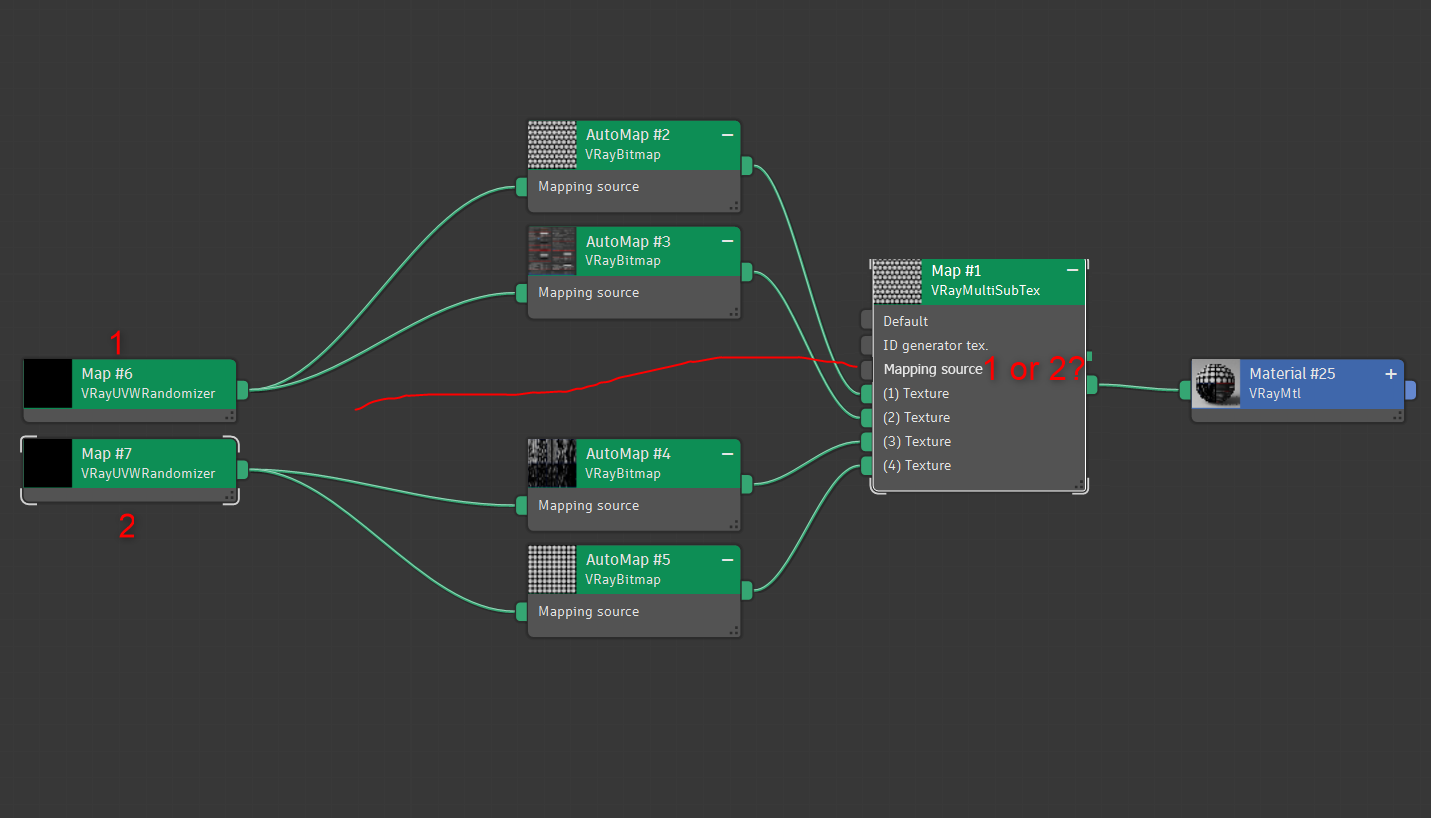This screenshot has width=1431, height=818.
Task: Select the Material #25 title
Action: tap(1292, 373)
